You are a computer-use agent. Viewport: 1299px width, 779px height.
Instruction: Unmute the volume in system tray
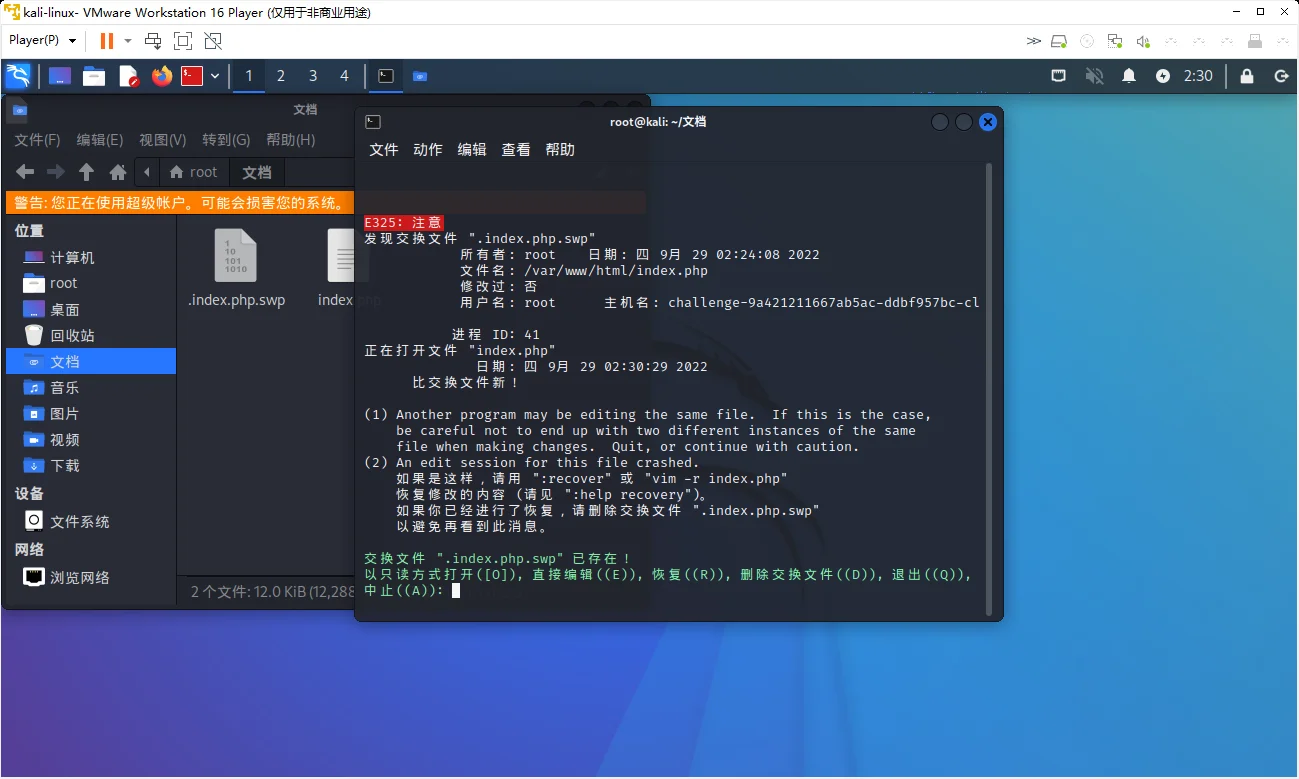click(x=1095, y=76)
